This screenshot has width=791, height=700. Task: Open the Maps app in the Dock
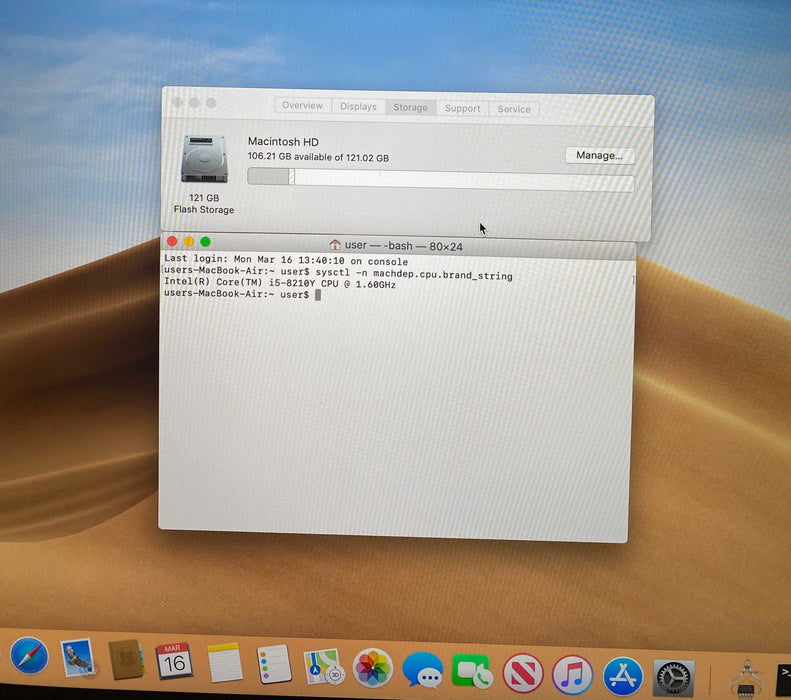(x=323, y=667)
